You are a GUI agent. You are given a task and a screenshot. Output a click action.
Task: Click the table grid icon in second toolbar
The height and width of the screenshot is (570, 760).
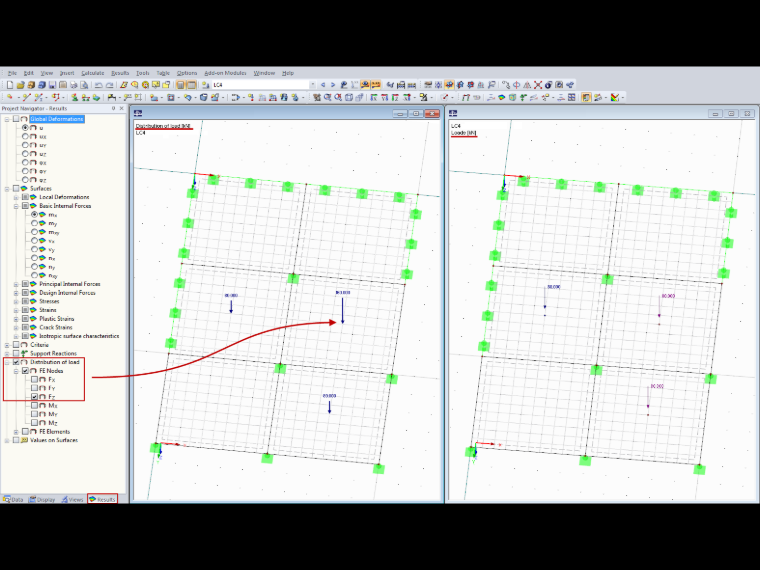[571, 97]
